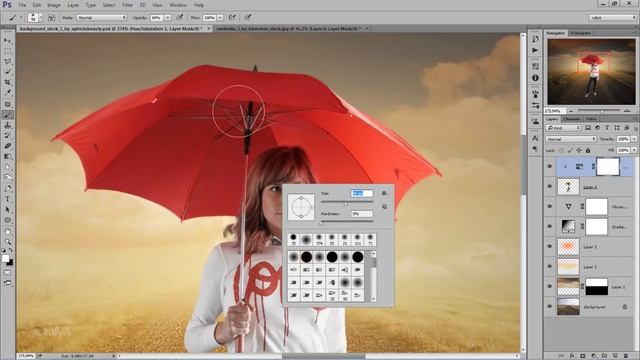Select the Path Selection arrow tool
Screen dimensions: 640x360
7,209
